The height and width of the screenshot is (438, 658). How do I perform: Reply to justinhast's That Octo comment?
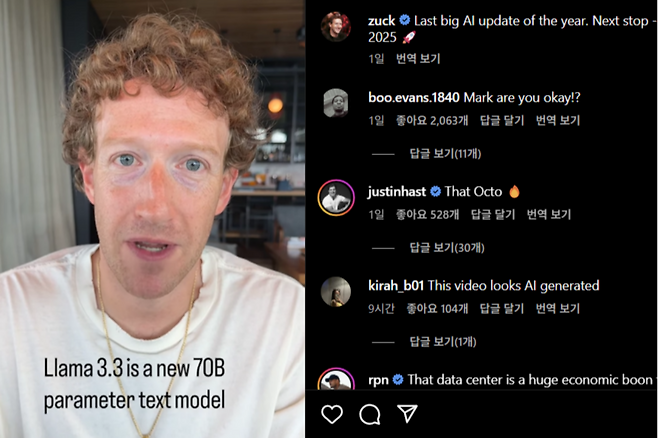coord(493,215)
